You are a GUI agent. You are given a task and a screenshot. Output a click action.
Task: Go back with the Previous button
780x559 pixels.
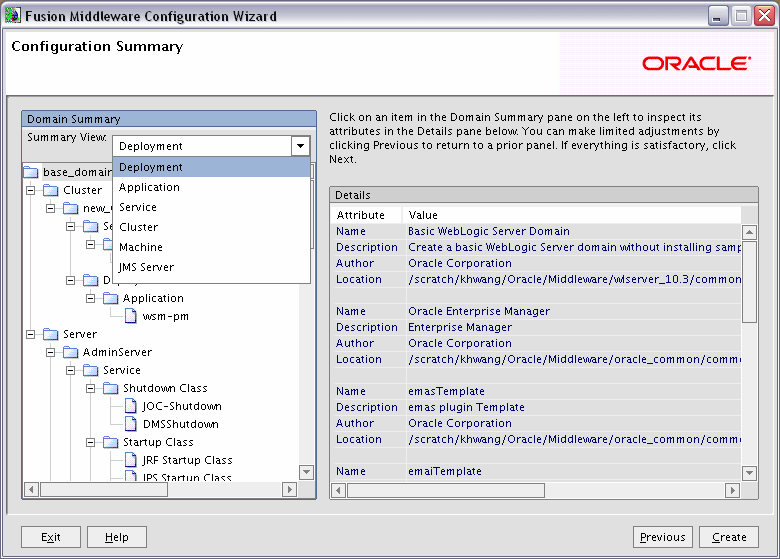click(663, 537)
